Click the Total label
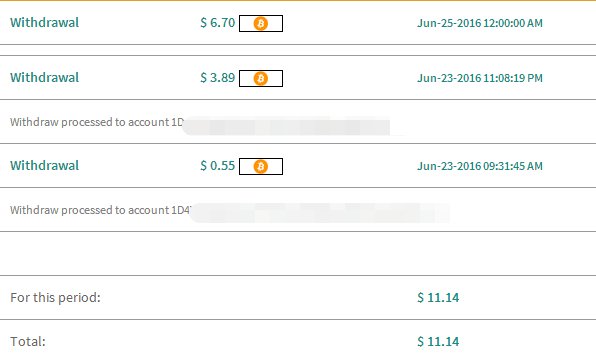596x363 pixels. [28, 342]
